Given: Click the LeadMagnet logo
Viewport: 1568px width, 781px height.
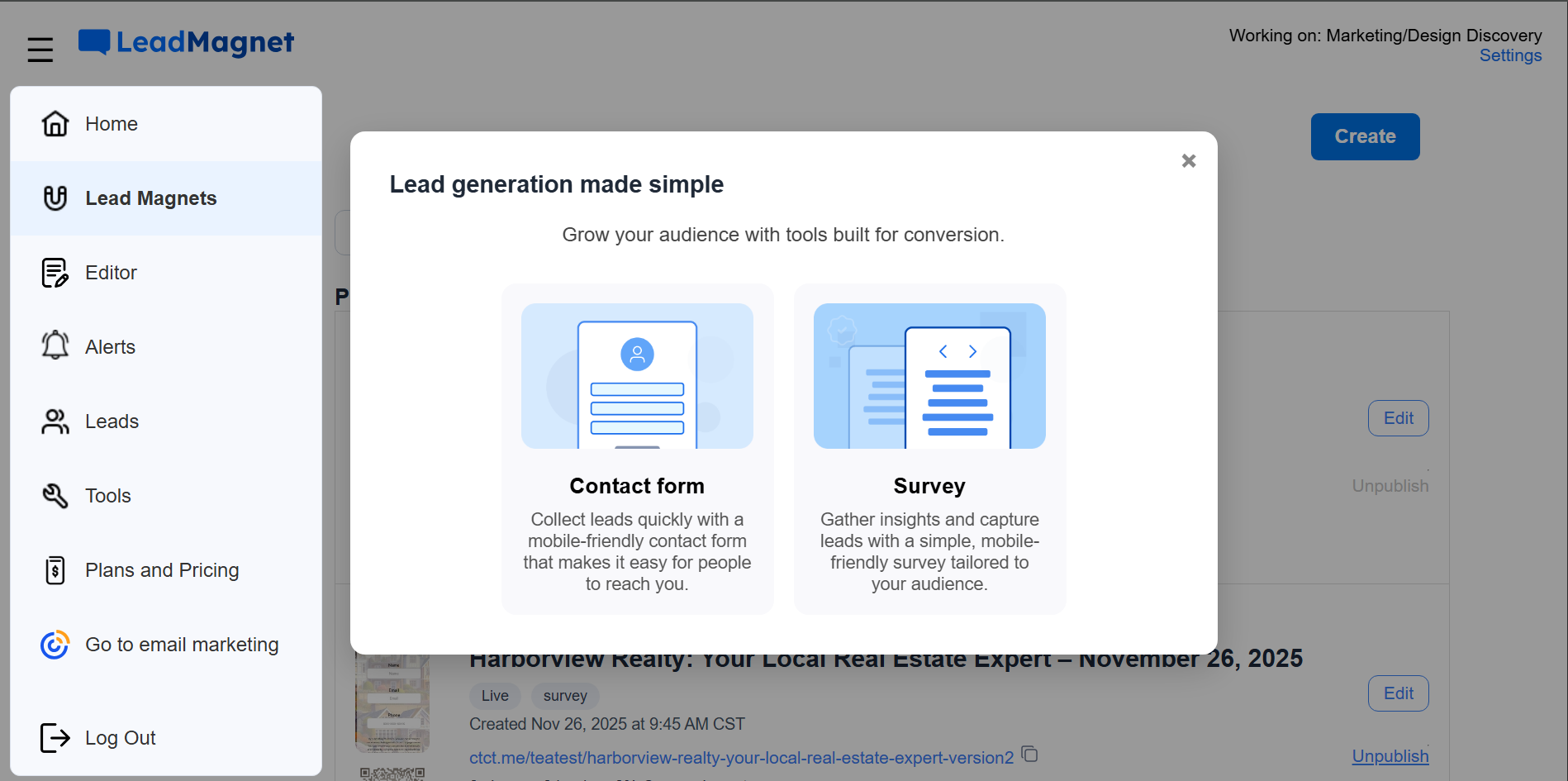Looking at the screenshot, I should point(187,42).
